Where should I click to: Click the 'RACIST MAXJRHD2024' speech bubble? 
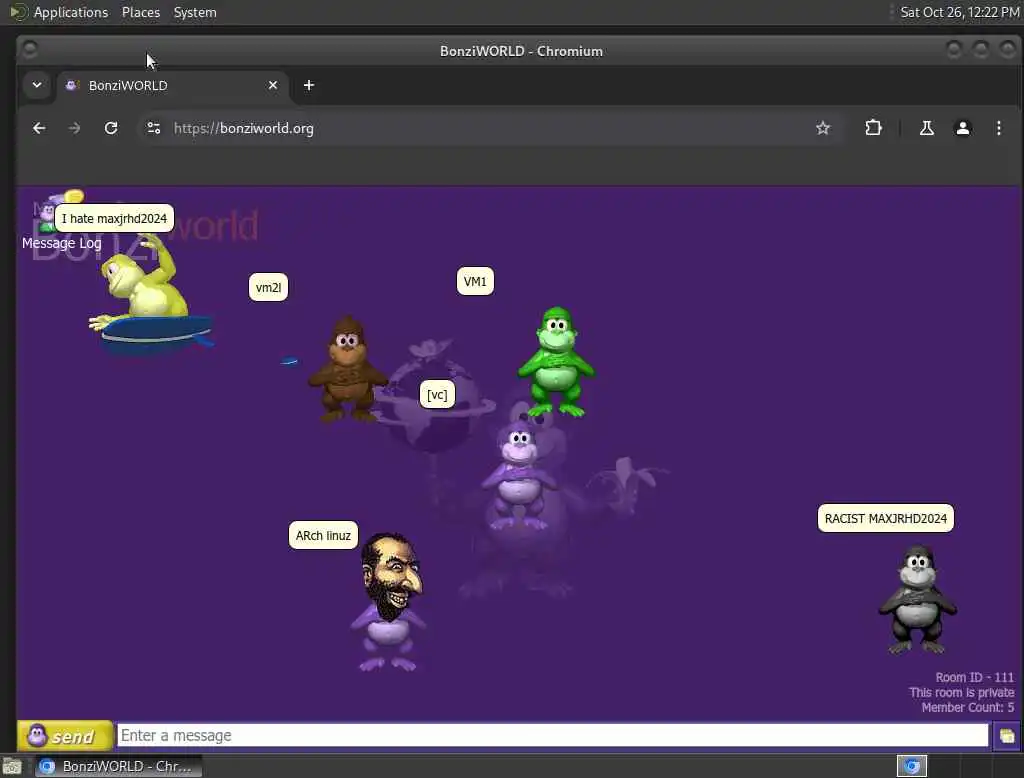pos(886,519)
